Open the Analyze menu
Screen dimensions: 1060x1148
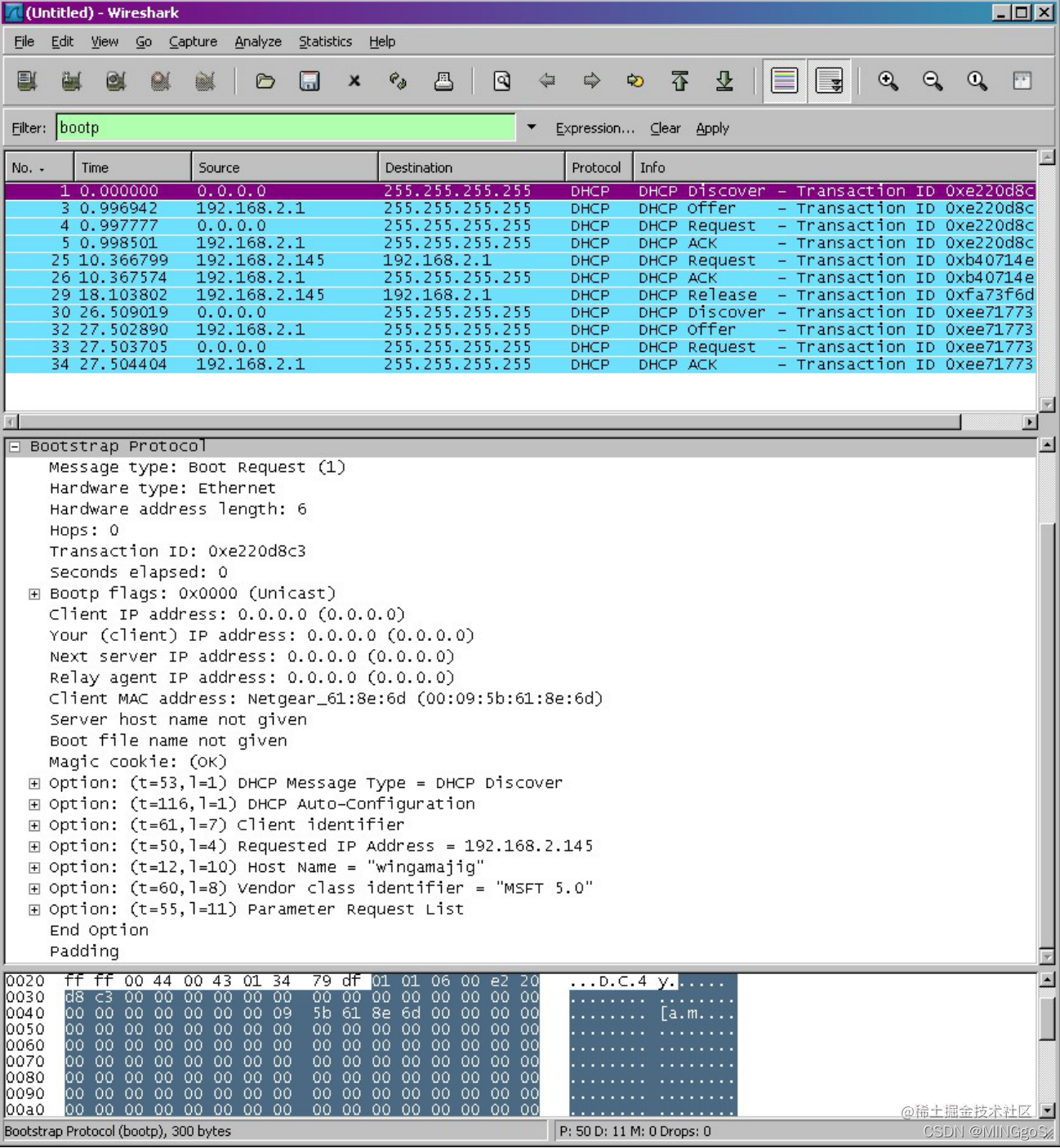pyautogui.click(x=257, y=41)
